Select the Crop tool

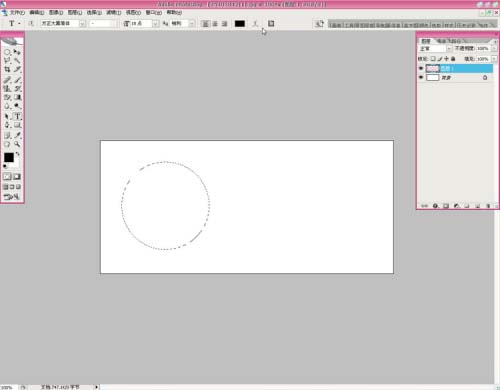pyautogui.click(x=7, y=69)
